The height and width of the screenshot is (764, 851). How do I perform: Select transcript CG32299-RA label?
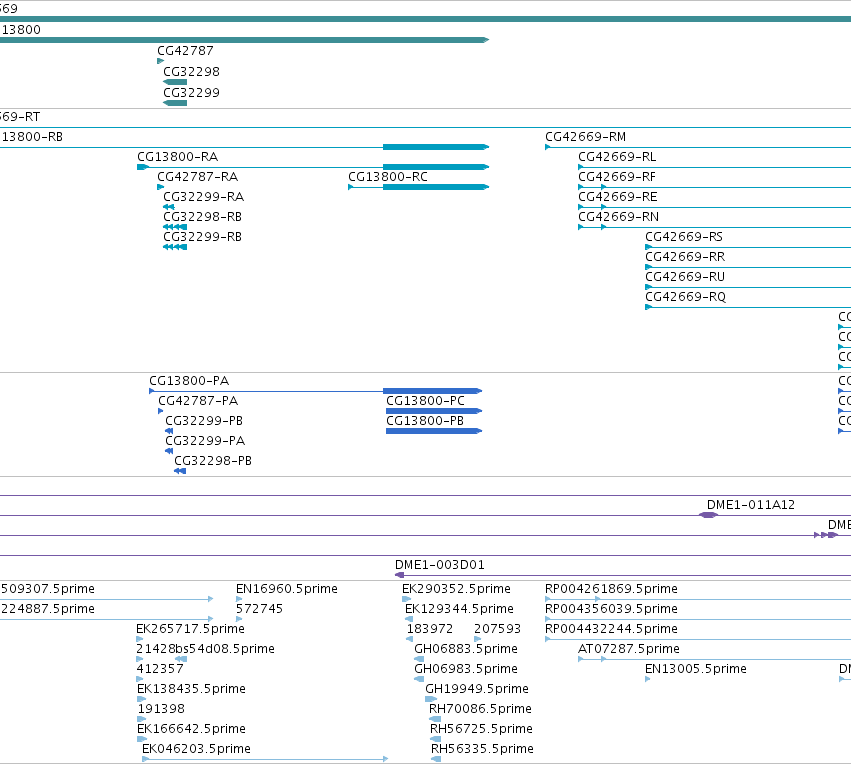click(x=204, y=196)
